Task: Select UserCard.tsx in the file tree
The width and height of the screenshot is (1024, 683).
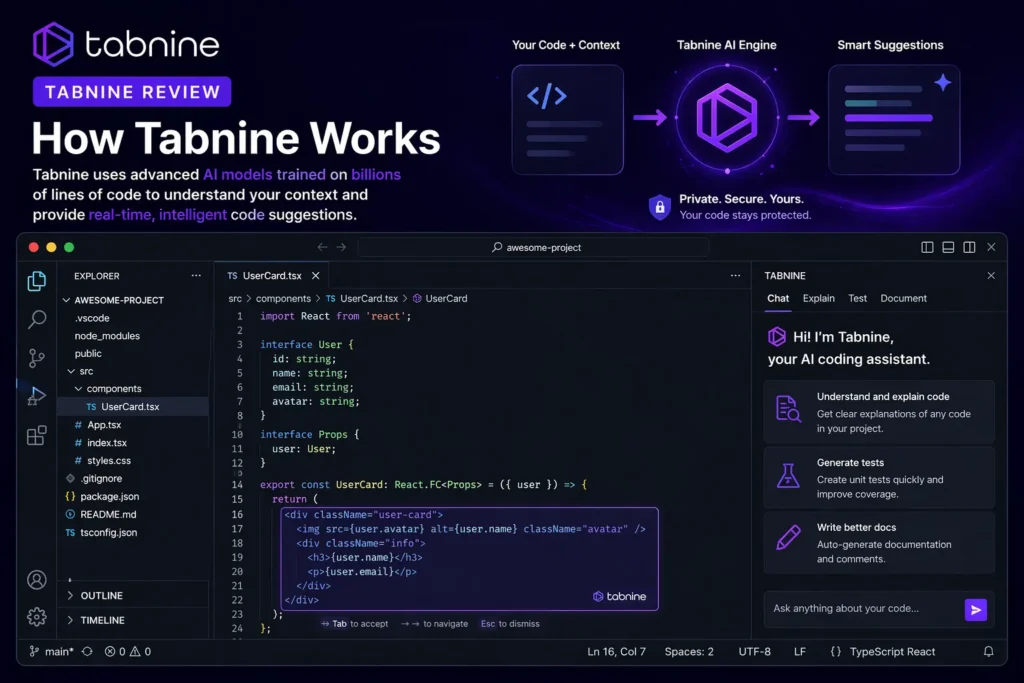Action: pos(134,406)
